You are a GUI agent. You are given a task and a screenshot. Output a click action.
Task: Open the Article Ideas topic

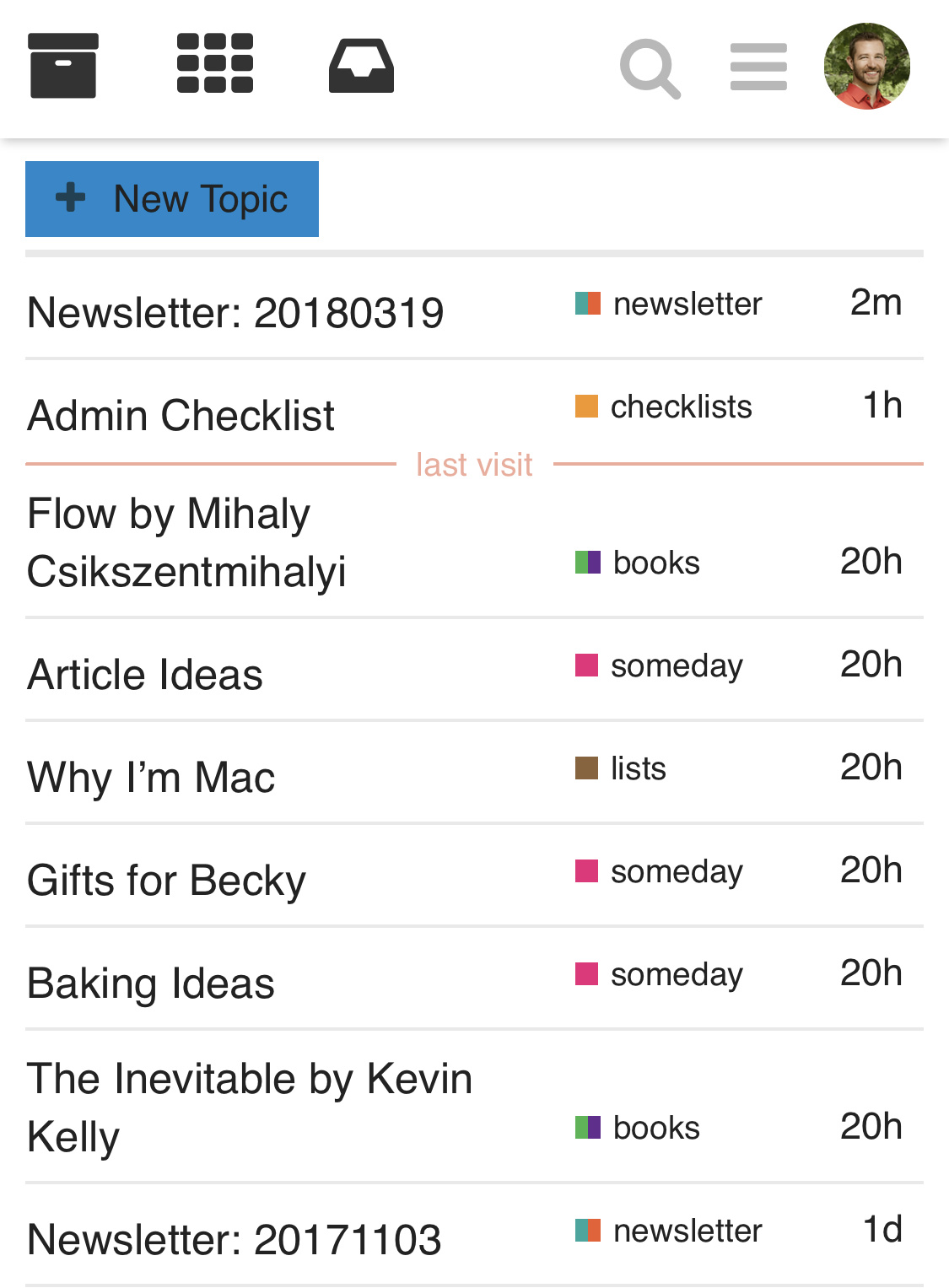click(145, 675)
